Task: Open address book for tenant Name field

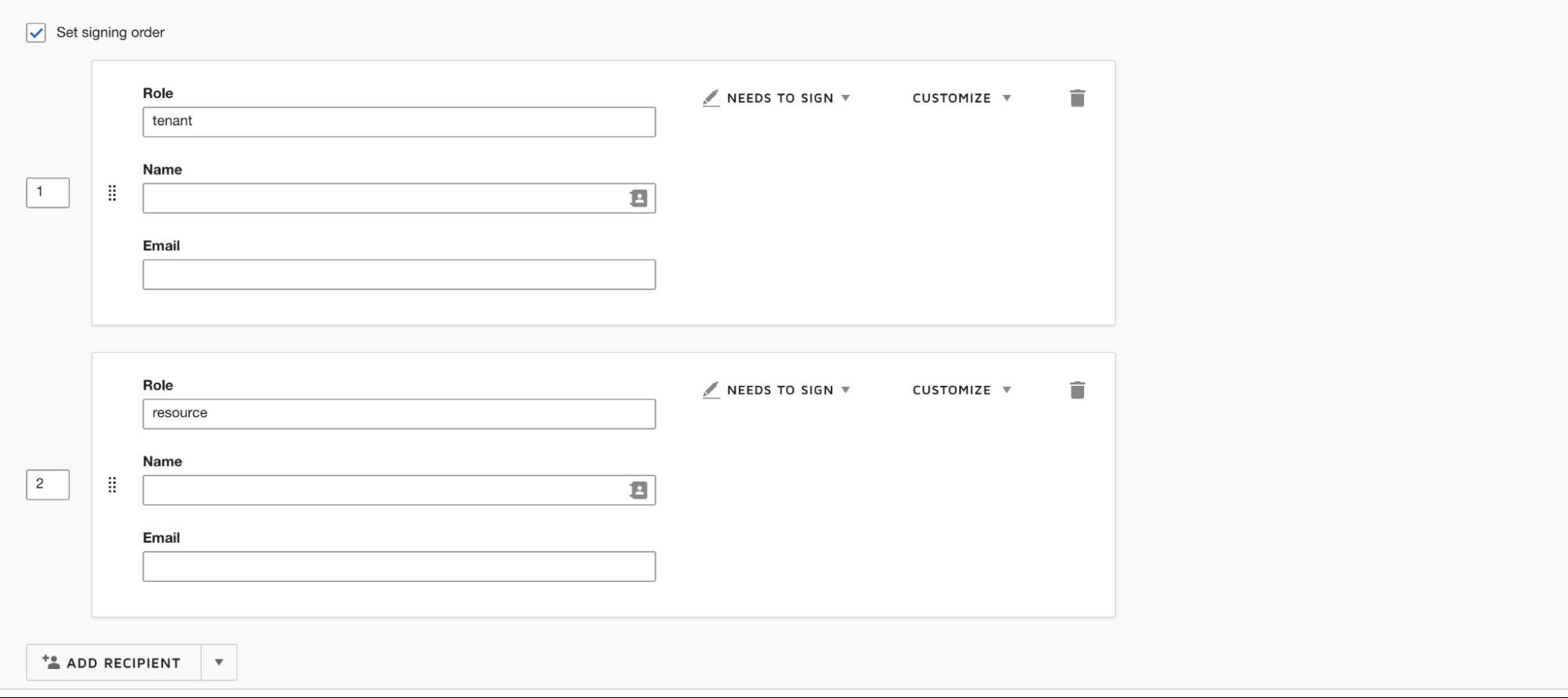Action: point(638,198)
